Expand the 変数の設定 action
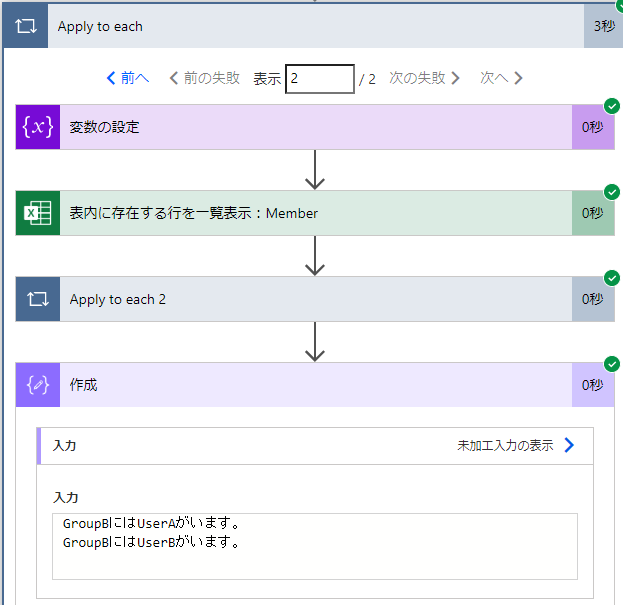The width and height of the screenshot is (623, 605). coord(315,127)
